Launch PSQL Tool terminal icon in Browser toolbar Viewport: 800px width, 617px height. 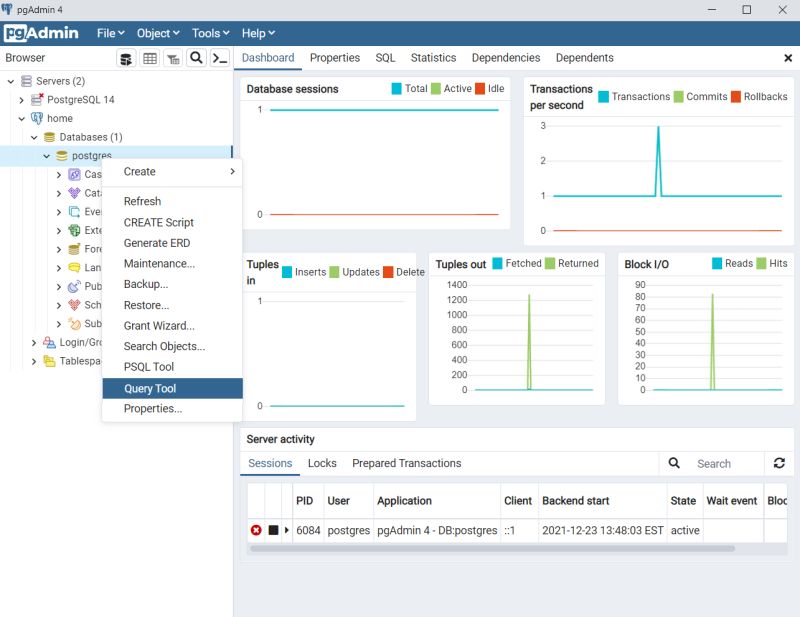click(220, 58)
